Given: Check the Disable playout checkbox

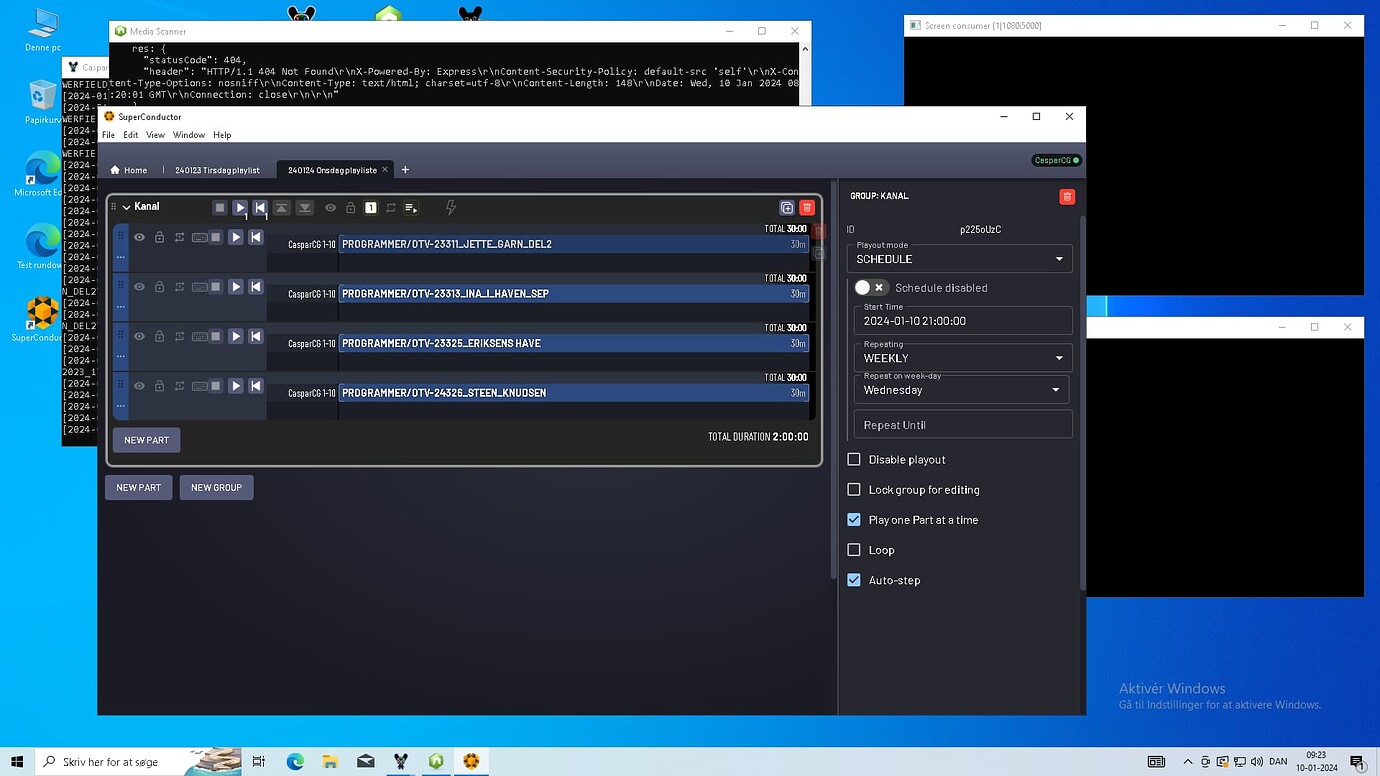Looking at the screenshot, I should pos(854,460).
